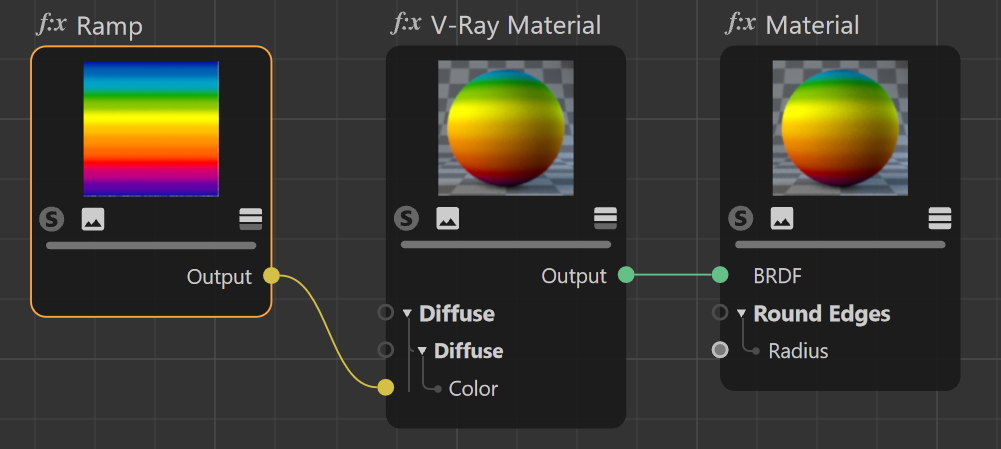Click the empty socket beside Round Edges
1001x449 pixels.
tap(720, 312)
